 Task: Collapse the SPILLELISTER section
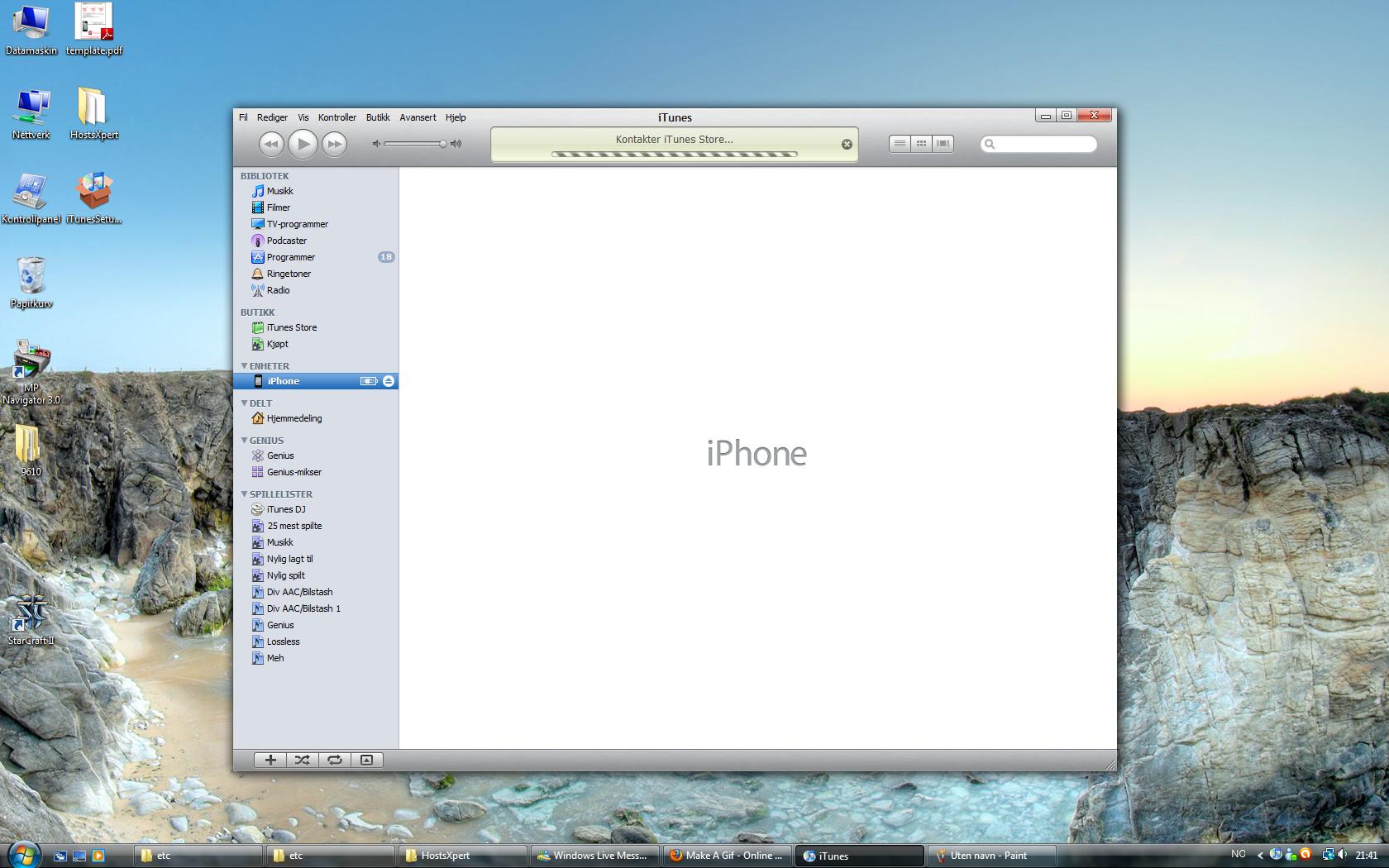pyautogui.click(x=245, y=494)
